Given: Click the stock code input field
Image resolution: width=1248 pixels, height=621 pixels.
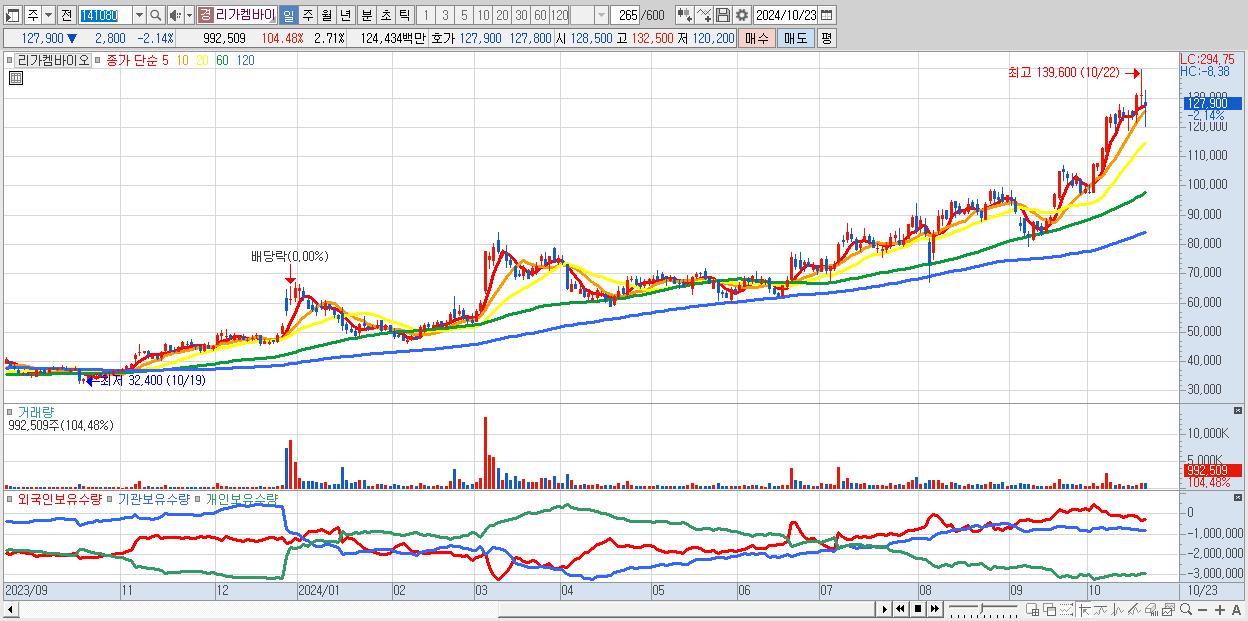Looking at the screenshot, I should click(x=105, y=16).
